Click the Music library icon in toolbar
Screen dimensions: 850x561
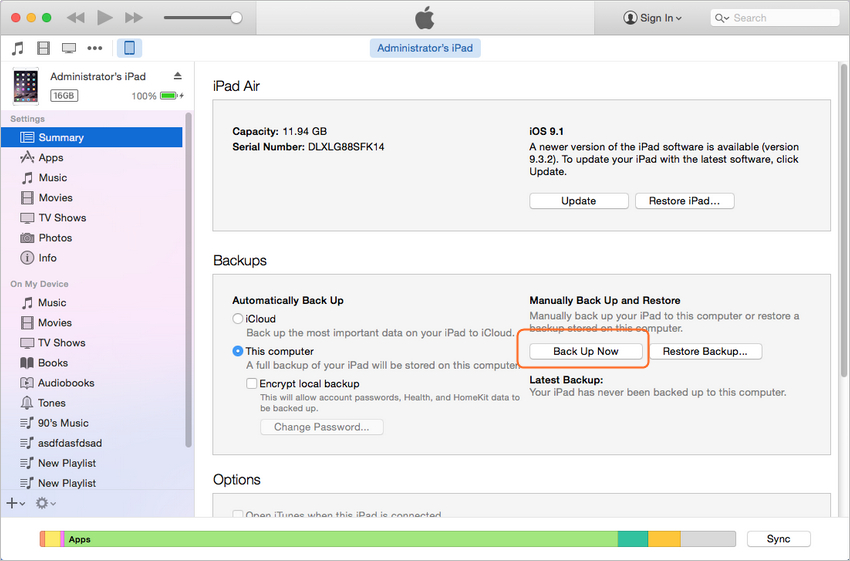(17, 48)
